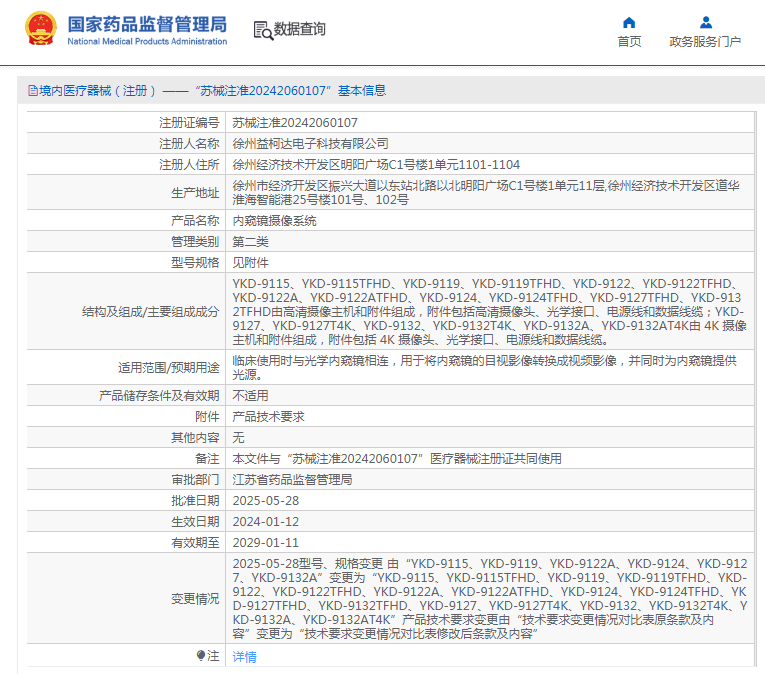The image size is (765, 674).
Task: Click 附件 value 产品技术要求
Action: [268, 416]
